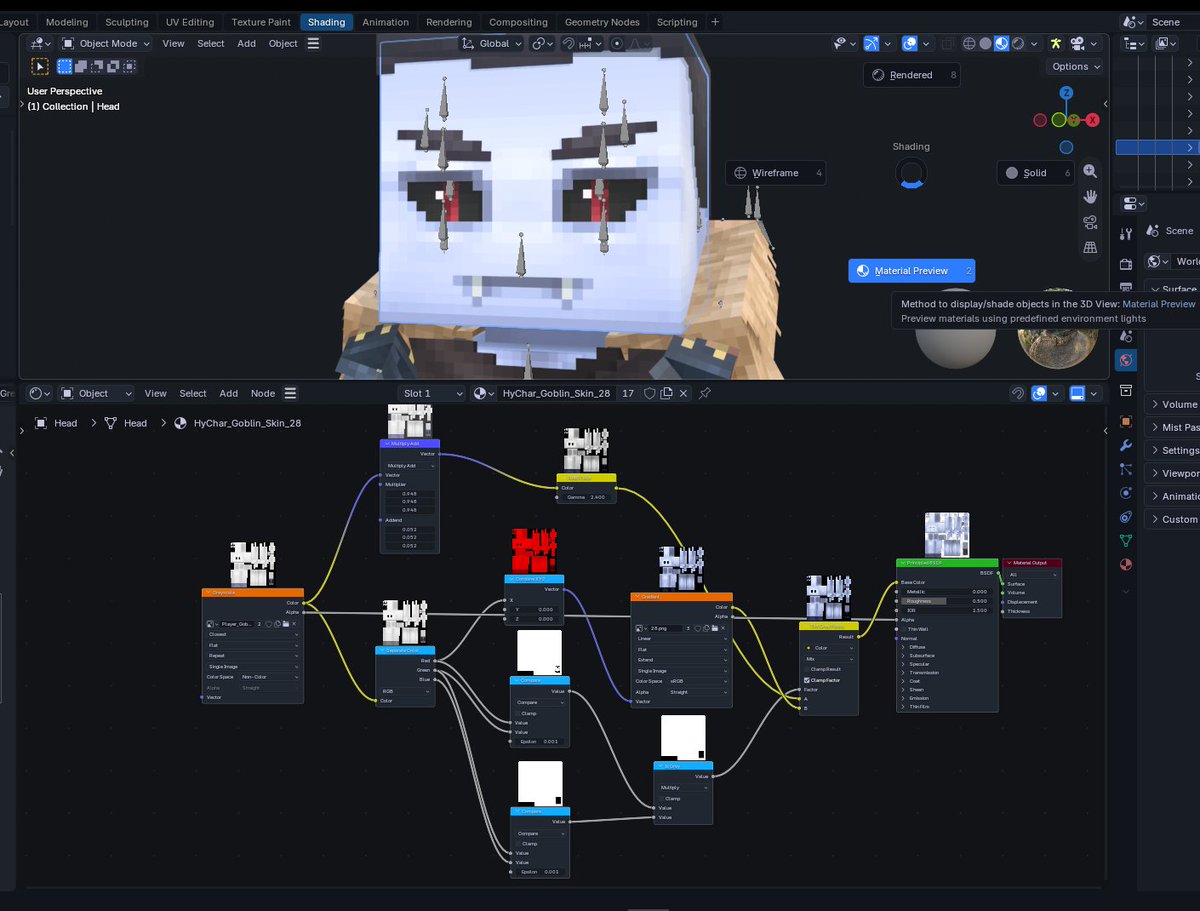Select wireframe shading icon in viewport header
This screenshot has width=1200, height=911.
pos(969,43)
